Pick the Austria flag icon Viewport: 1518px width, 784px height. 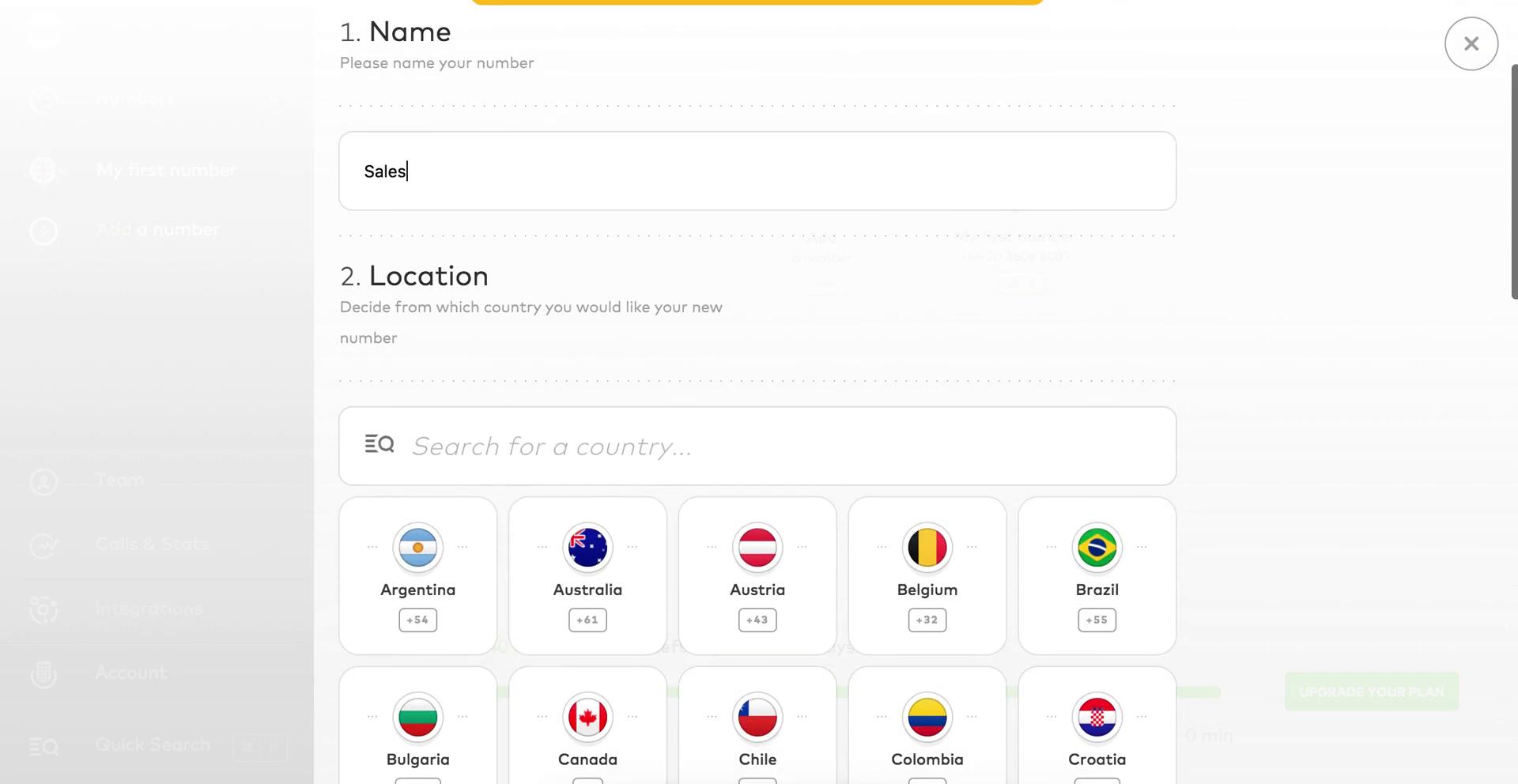coord(757,547)
